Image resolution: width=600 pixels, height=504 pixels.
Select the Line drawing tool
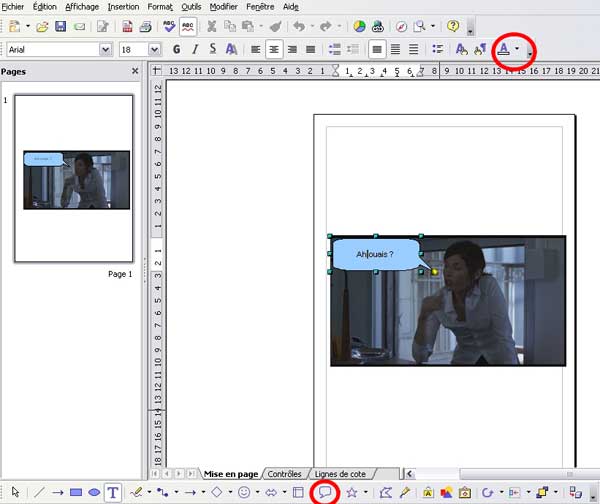[x=39, y=492]
